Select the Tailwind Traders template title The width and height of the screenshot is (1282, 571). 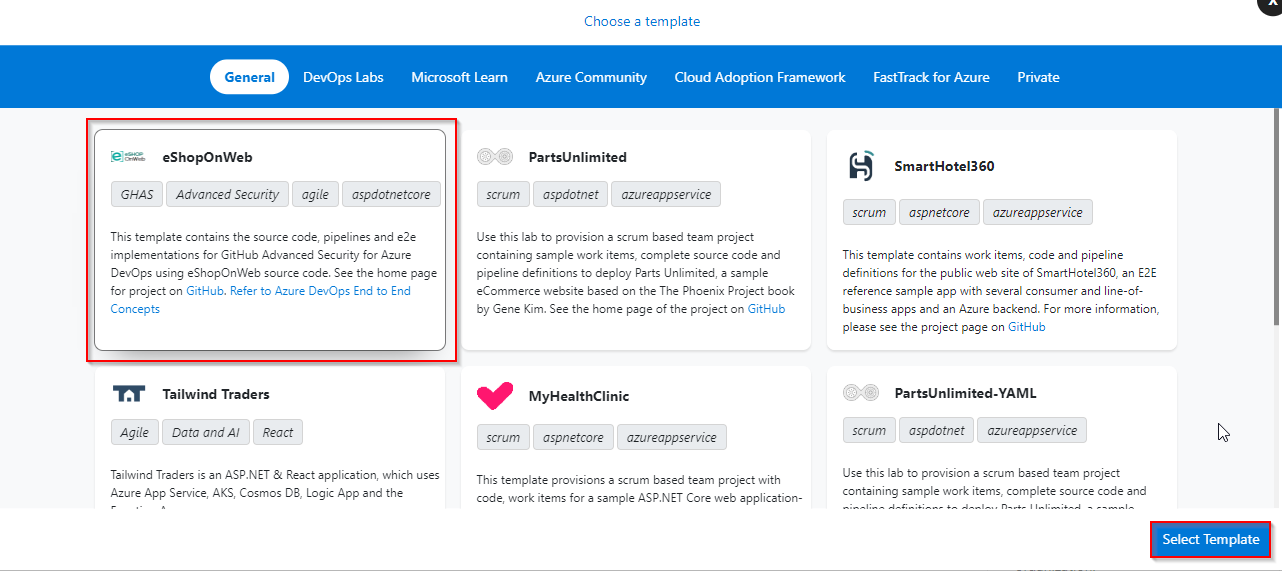coord(216,394)
